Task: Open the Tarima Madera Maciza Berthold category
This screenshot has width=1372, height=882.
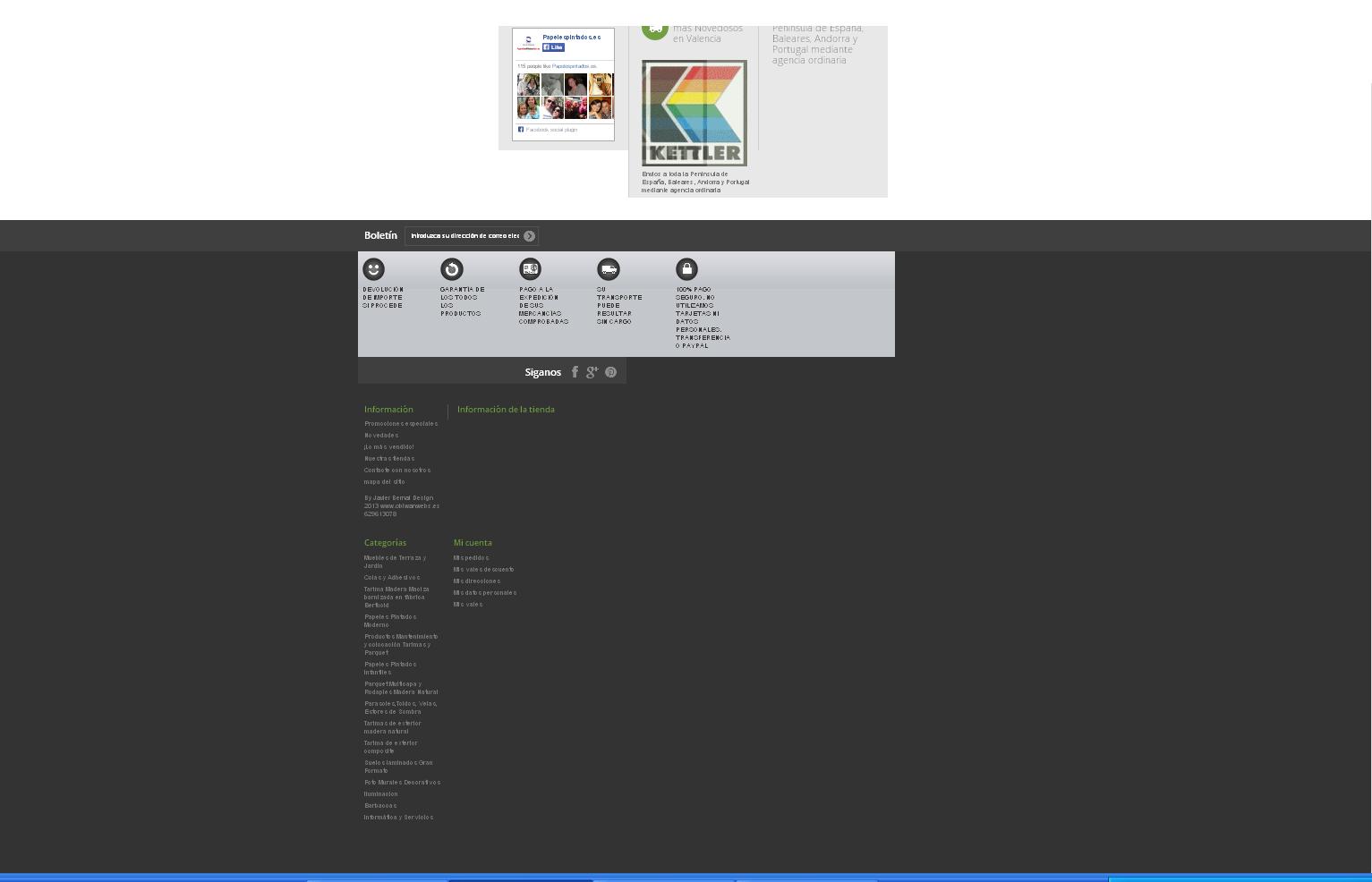Action: click(396, 598)
